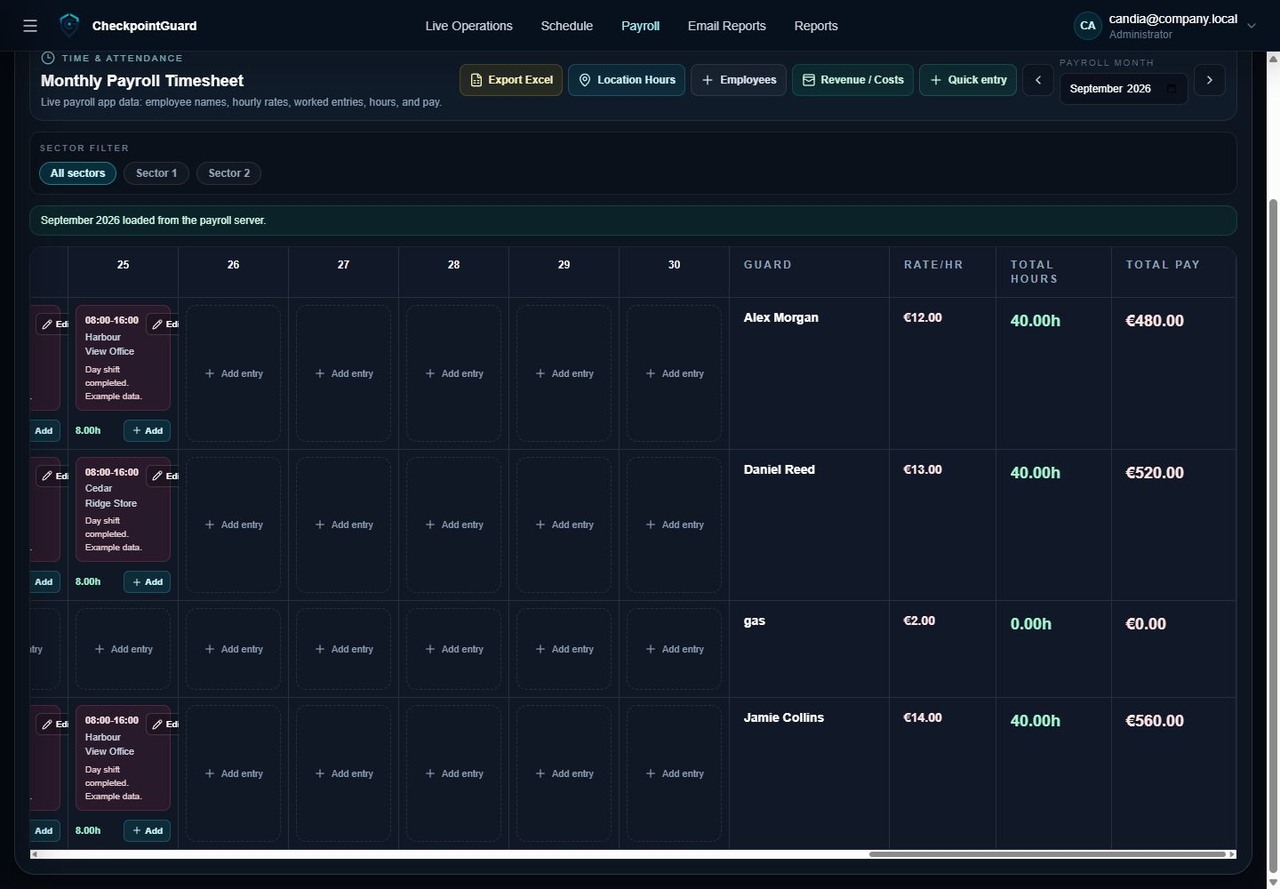
Task: Add entry for Jamie Collins on day 27
Action: (343, 774)
